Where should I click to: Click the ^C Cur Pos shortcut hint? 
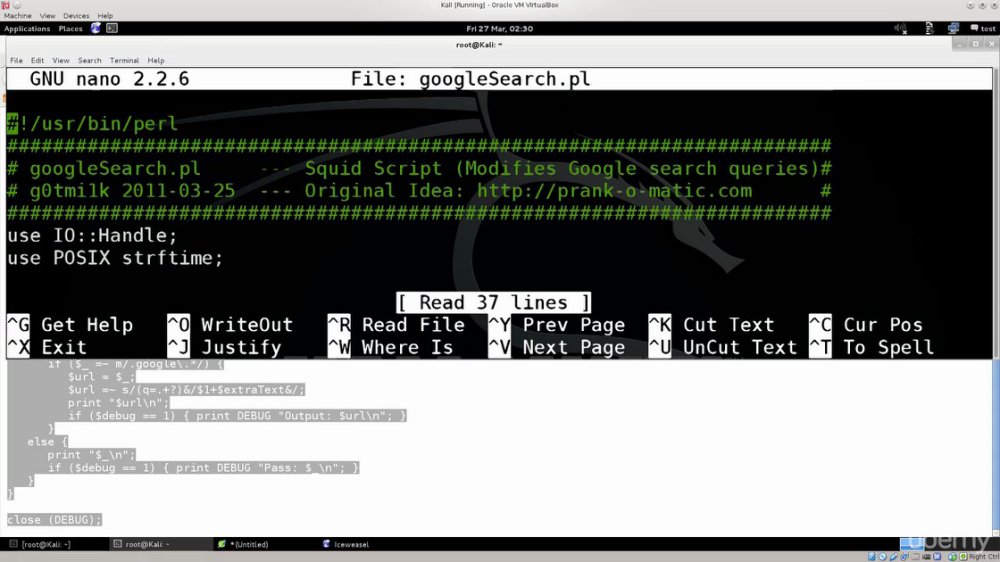865,325
